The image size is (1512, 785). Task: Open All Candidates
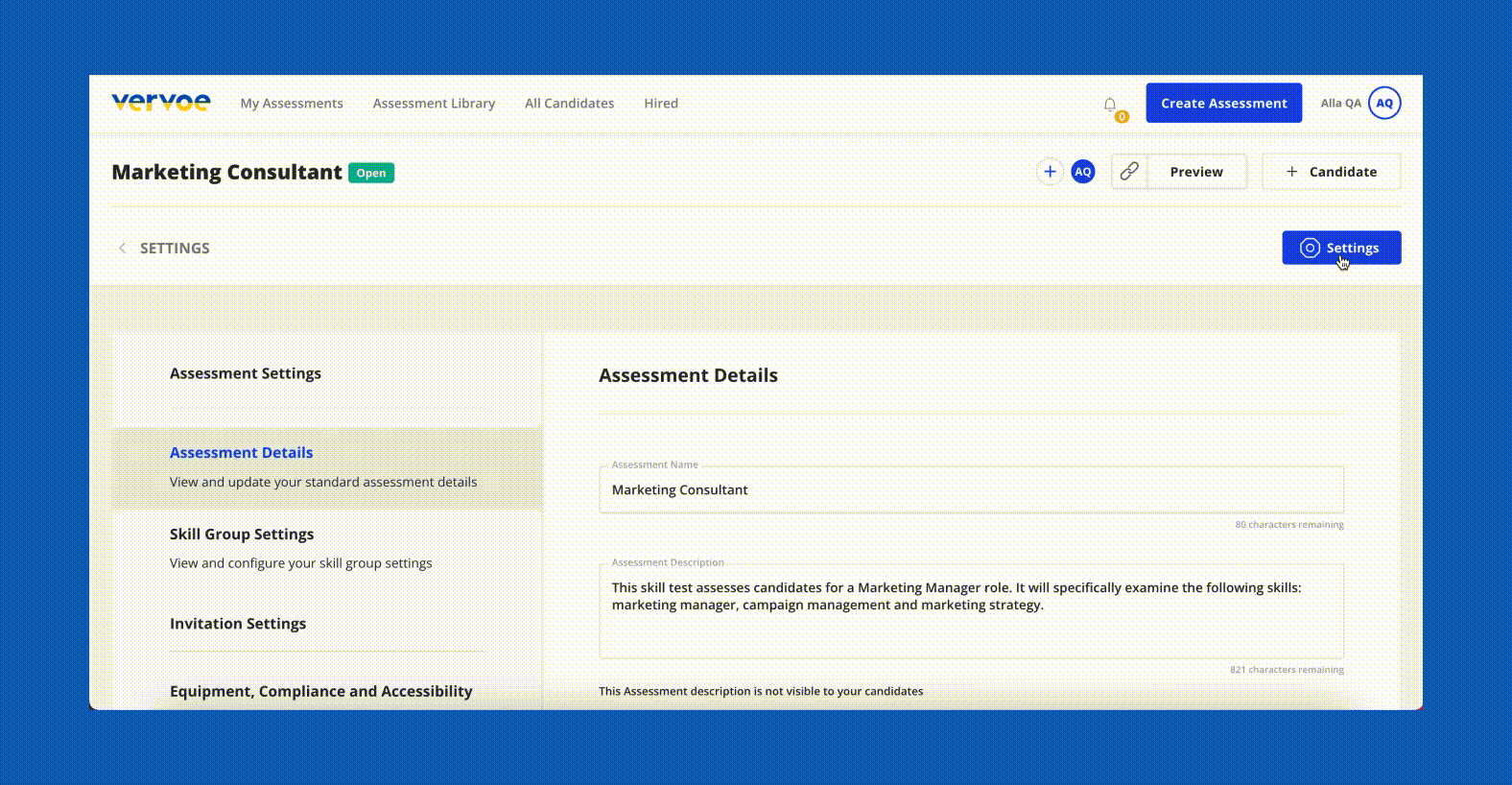pyautogui.click(x=569, y=103)
